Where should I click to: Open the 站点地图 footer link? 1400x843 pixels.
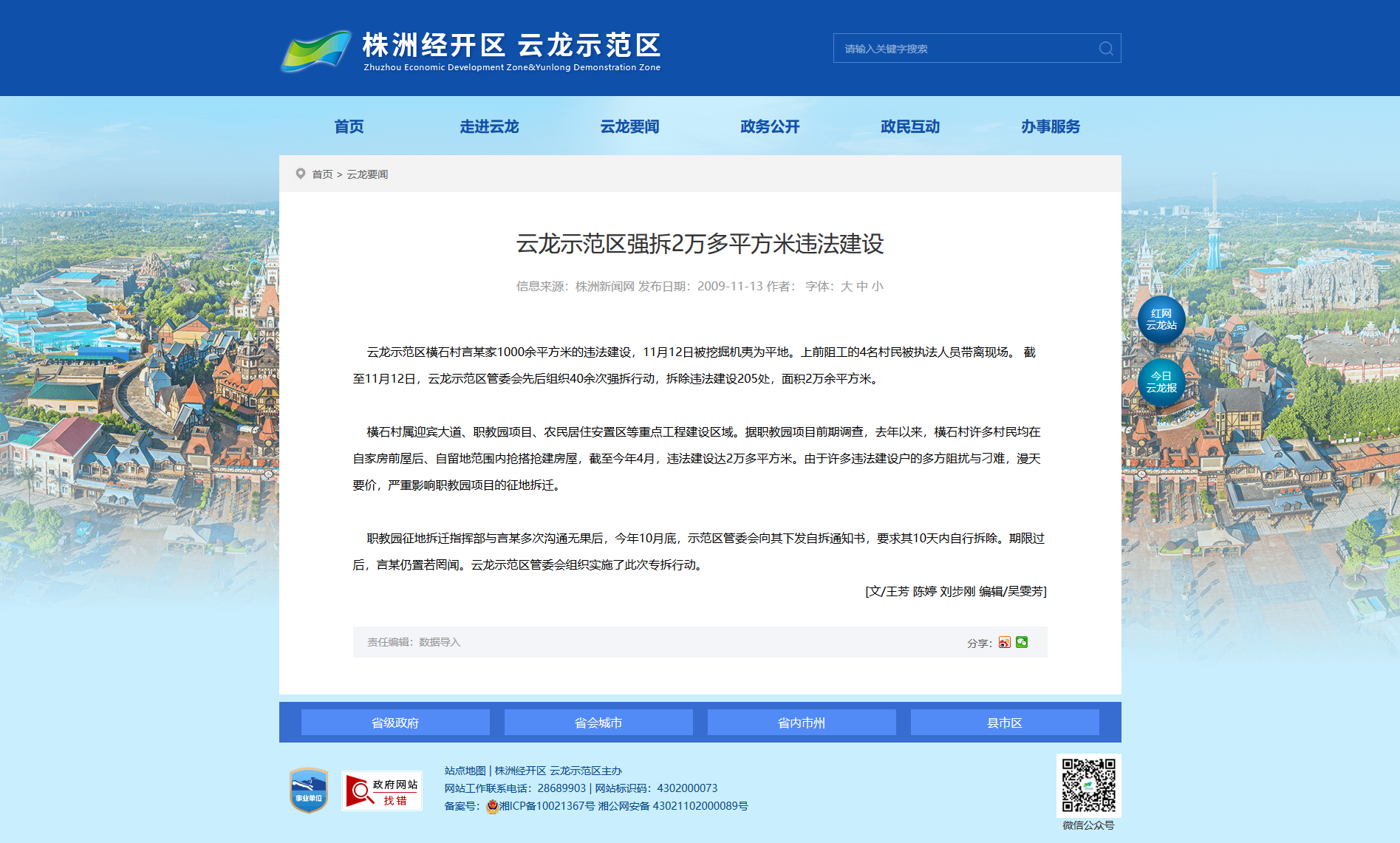(x=465, y=771)
